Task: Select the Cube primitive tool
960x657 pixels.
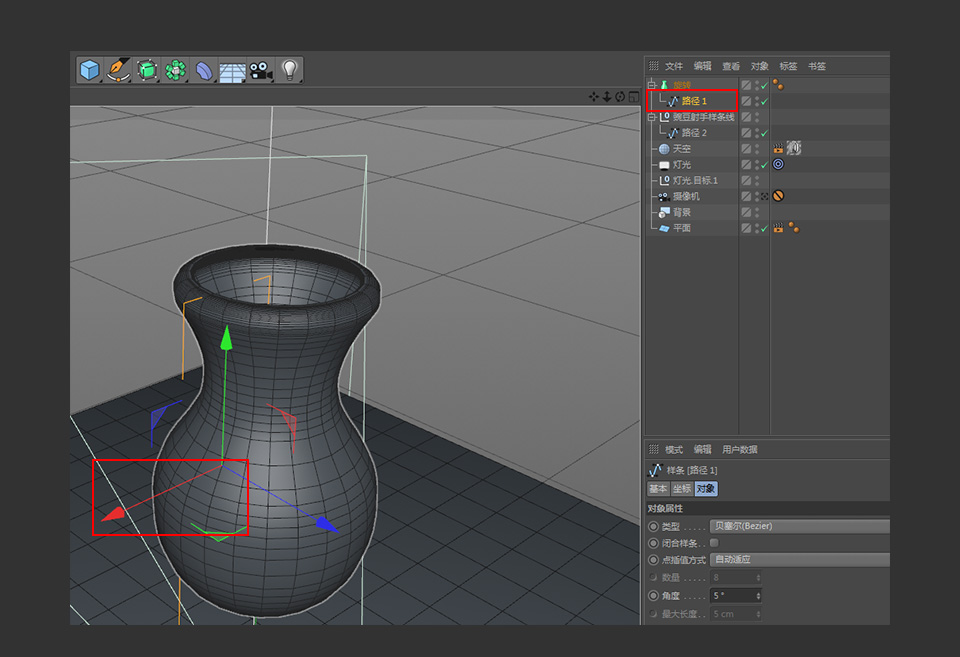Action: click(90, 70)
